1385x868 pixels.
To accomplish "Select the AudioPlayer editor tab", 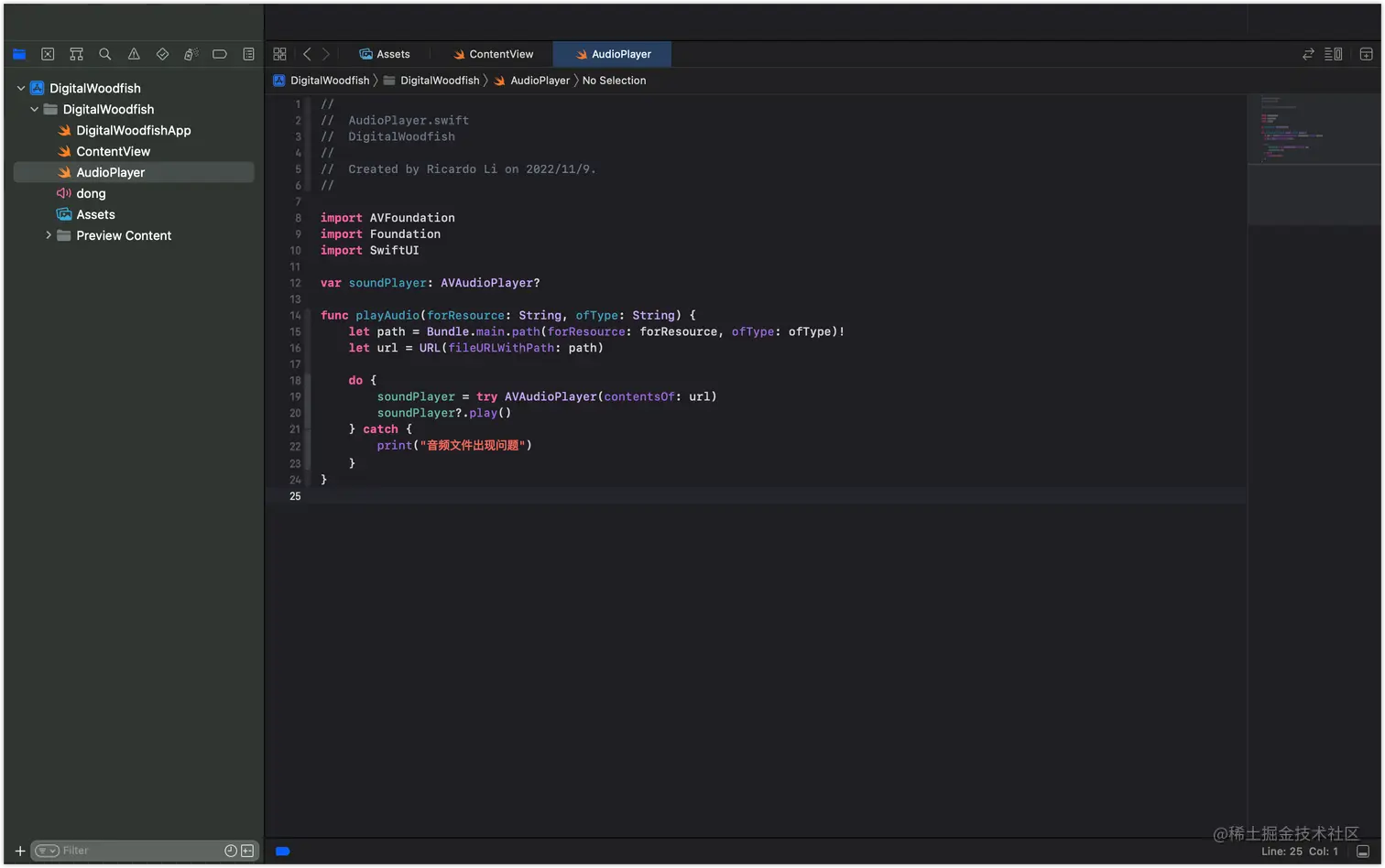I will click(613, 54).
